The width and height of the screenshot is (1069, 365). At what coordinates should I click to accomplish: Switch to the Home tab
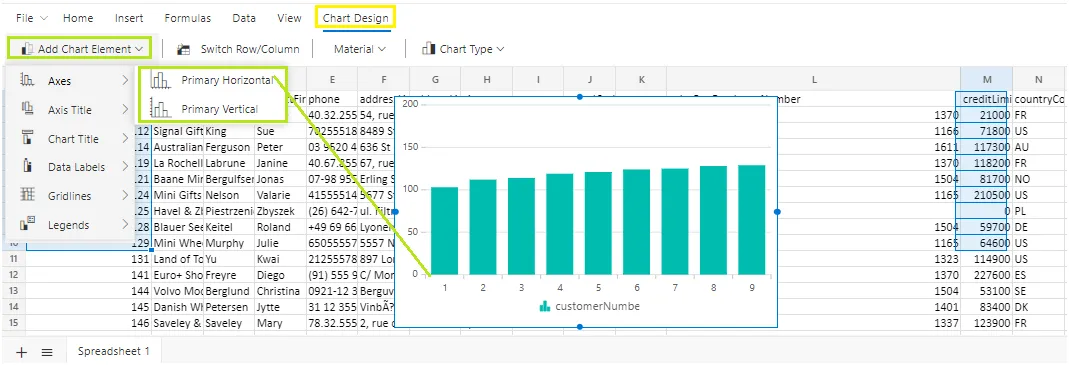(x=78, y=18)
